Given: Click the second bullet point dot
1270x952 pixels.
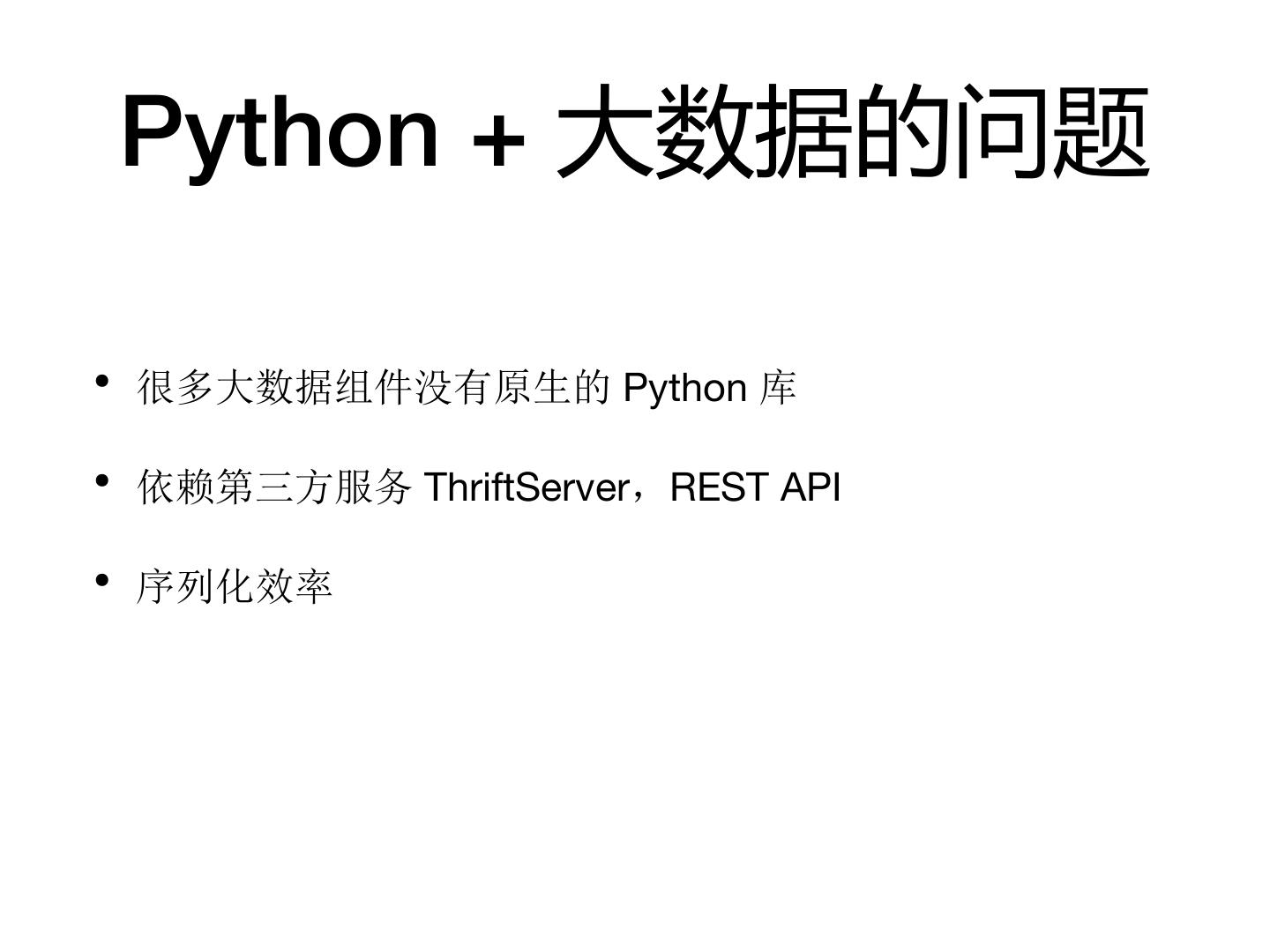Looking at the screenshot, I should 102,480.
